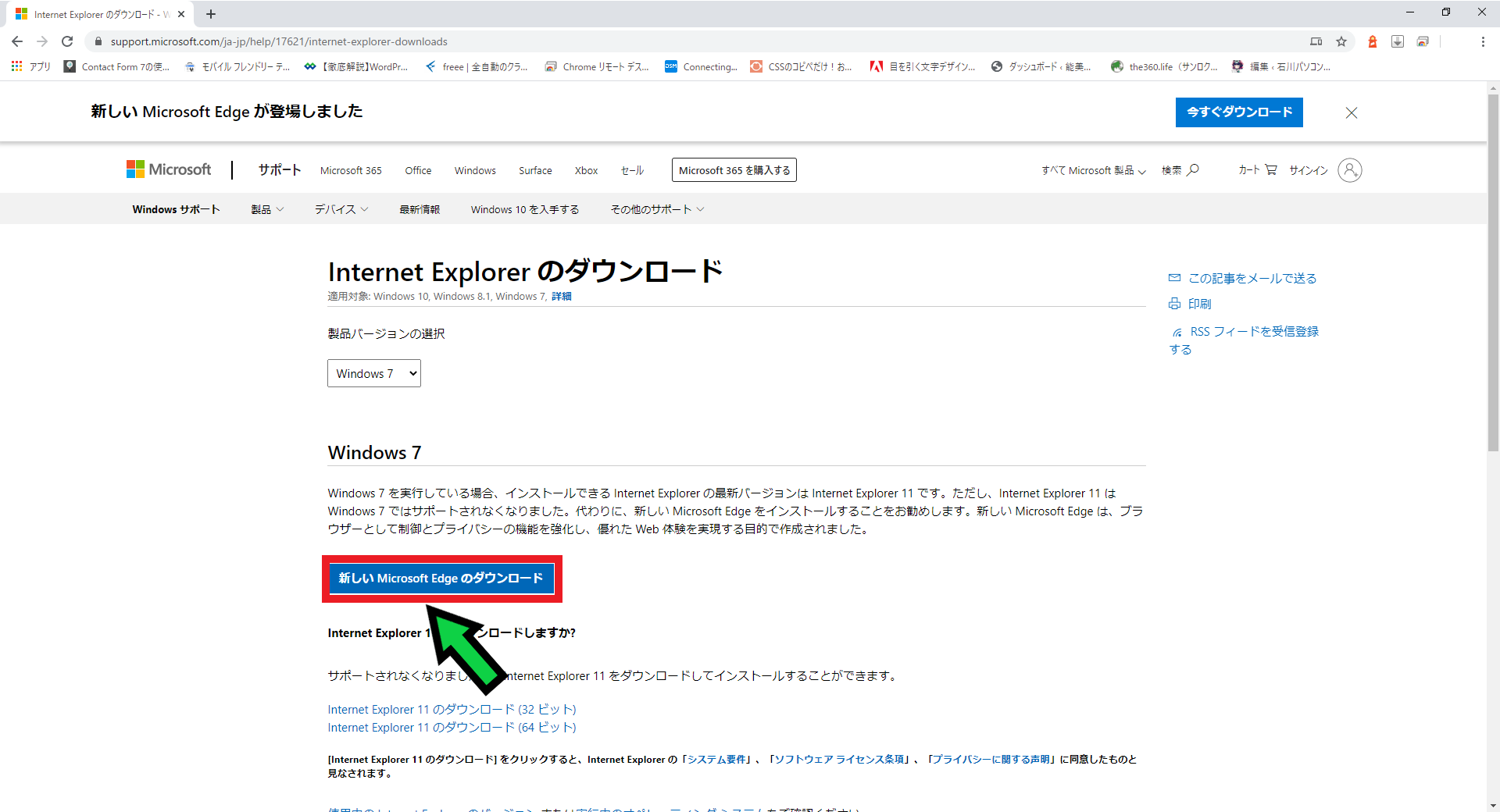Click the Microsoft logo
Image resolution: width=1500 pixels, height=812 pixels.
click(x=169, y=169)
